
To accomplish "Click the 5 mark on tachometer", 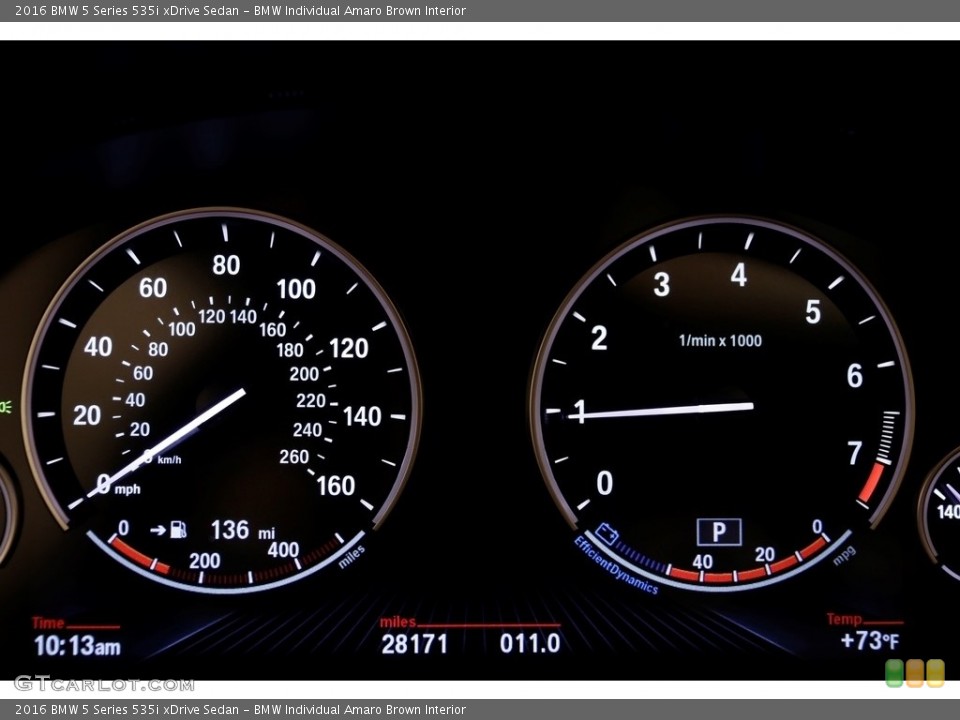I will click(813, 312).
